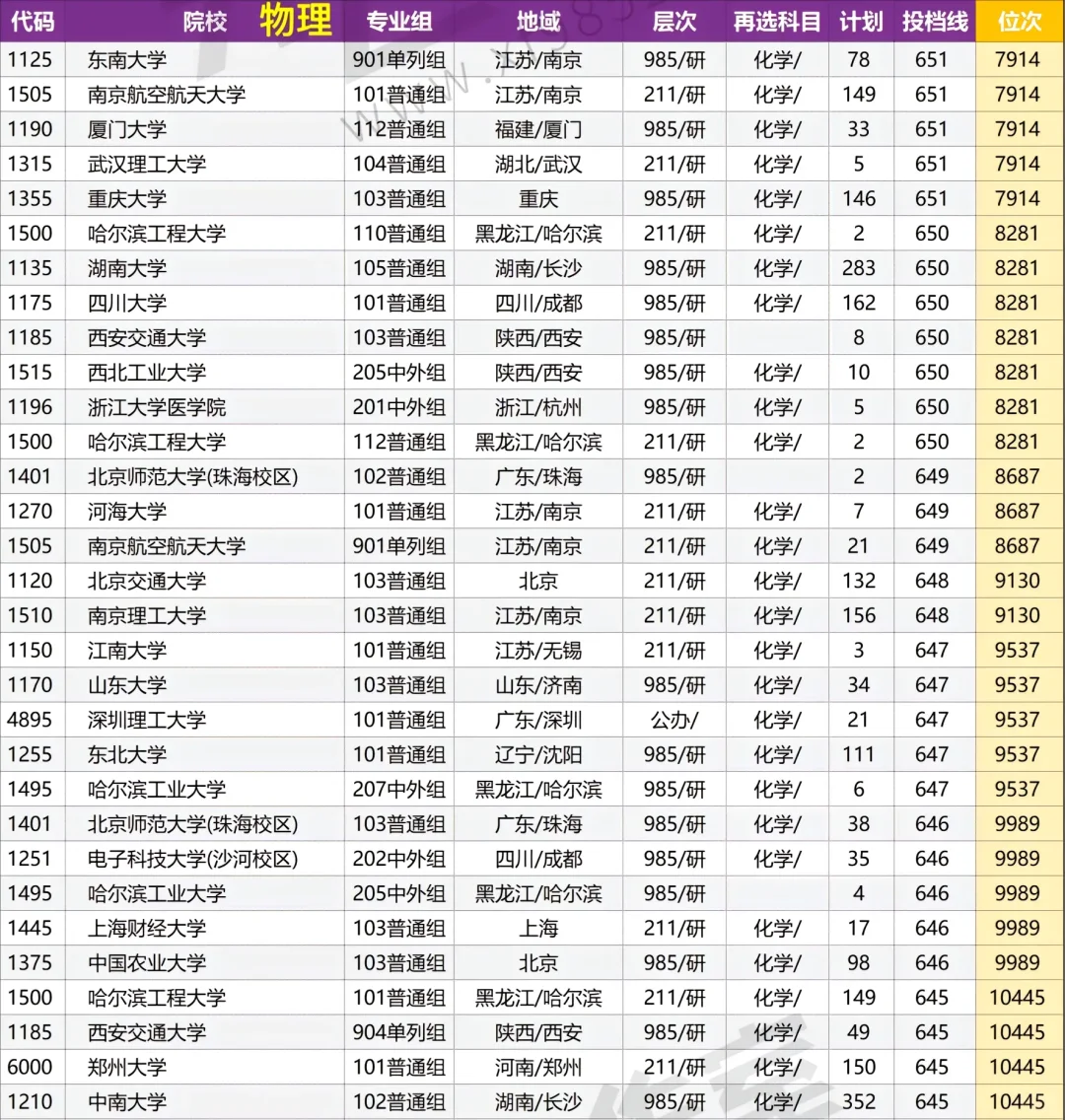Click the 位次 column header

(x=1020, y=22)
